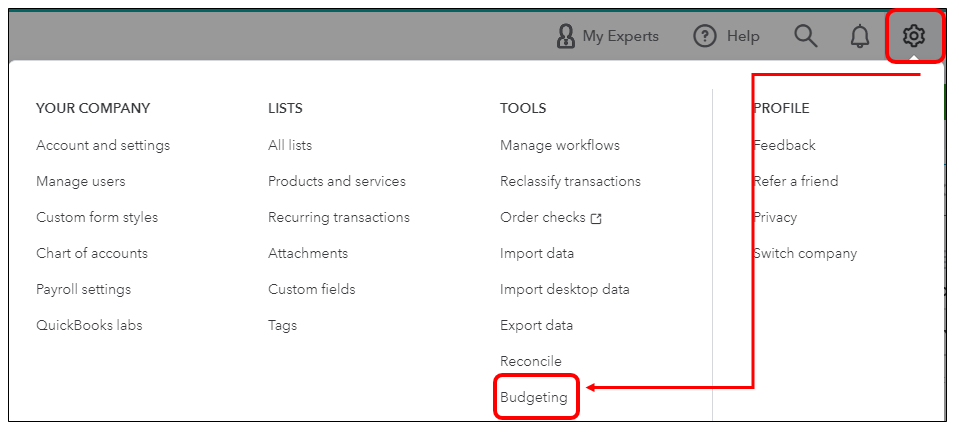Click Import desktop data

tap(565, 289)
